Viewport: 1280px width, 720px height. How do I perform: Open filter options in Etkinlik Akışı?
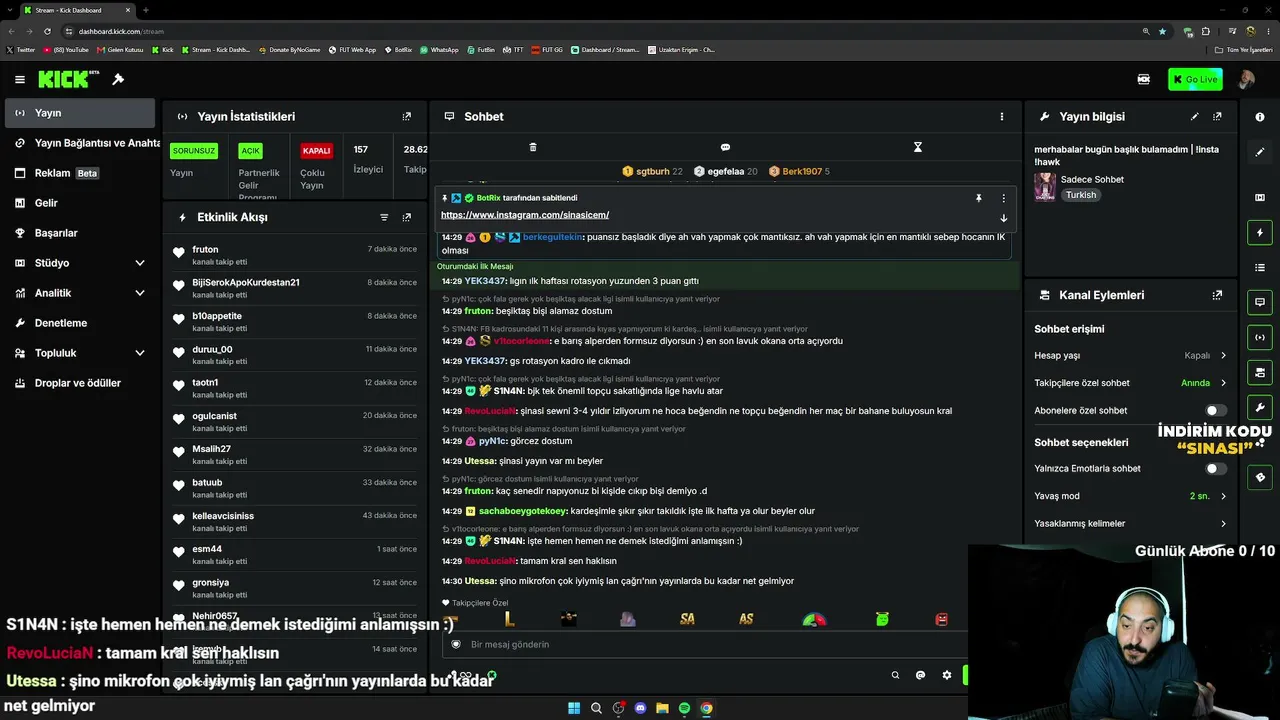pyautogui.click(x=384, y=217)
